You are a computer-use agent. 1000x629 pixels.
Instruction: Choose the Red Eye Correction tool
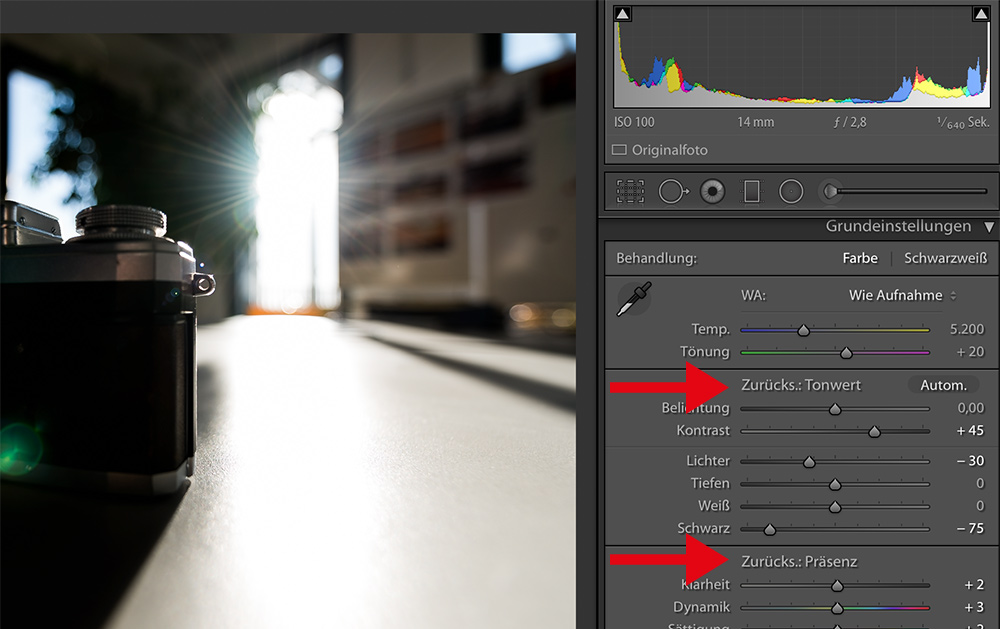pyautogui.click(x=712, y=191)
